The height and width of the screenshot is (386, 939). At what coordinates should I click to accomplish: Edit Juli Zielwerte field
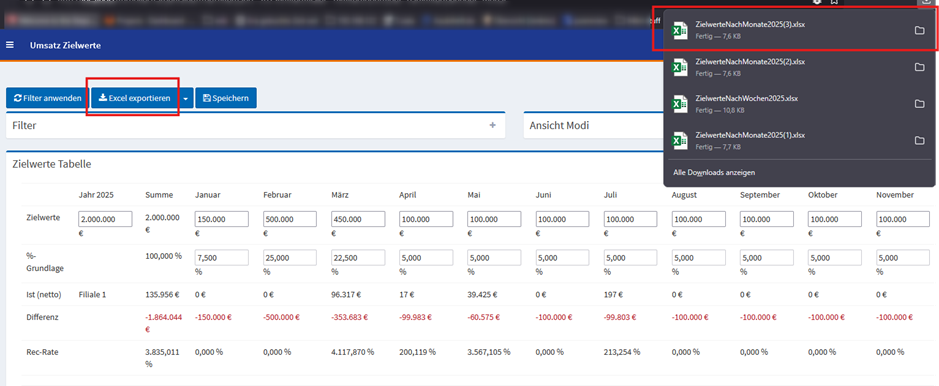pos(631,219)
